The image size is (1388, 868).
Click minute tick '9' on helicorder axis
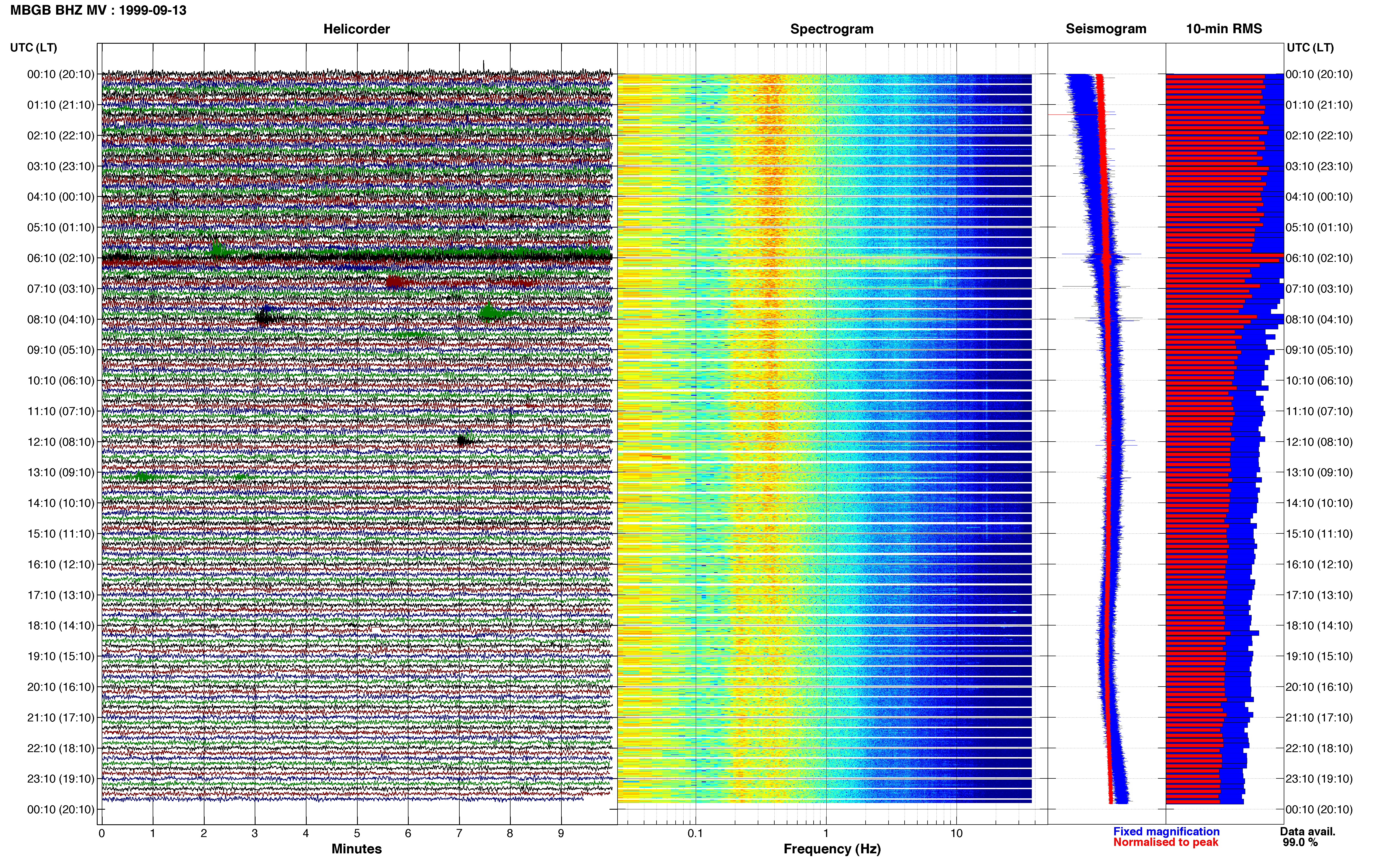click(561, 833)
